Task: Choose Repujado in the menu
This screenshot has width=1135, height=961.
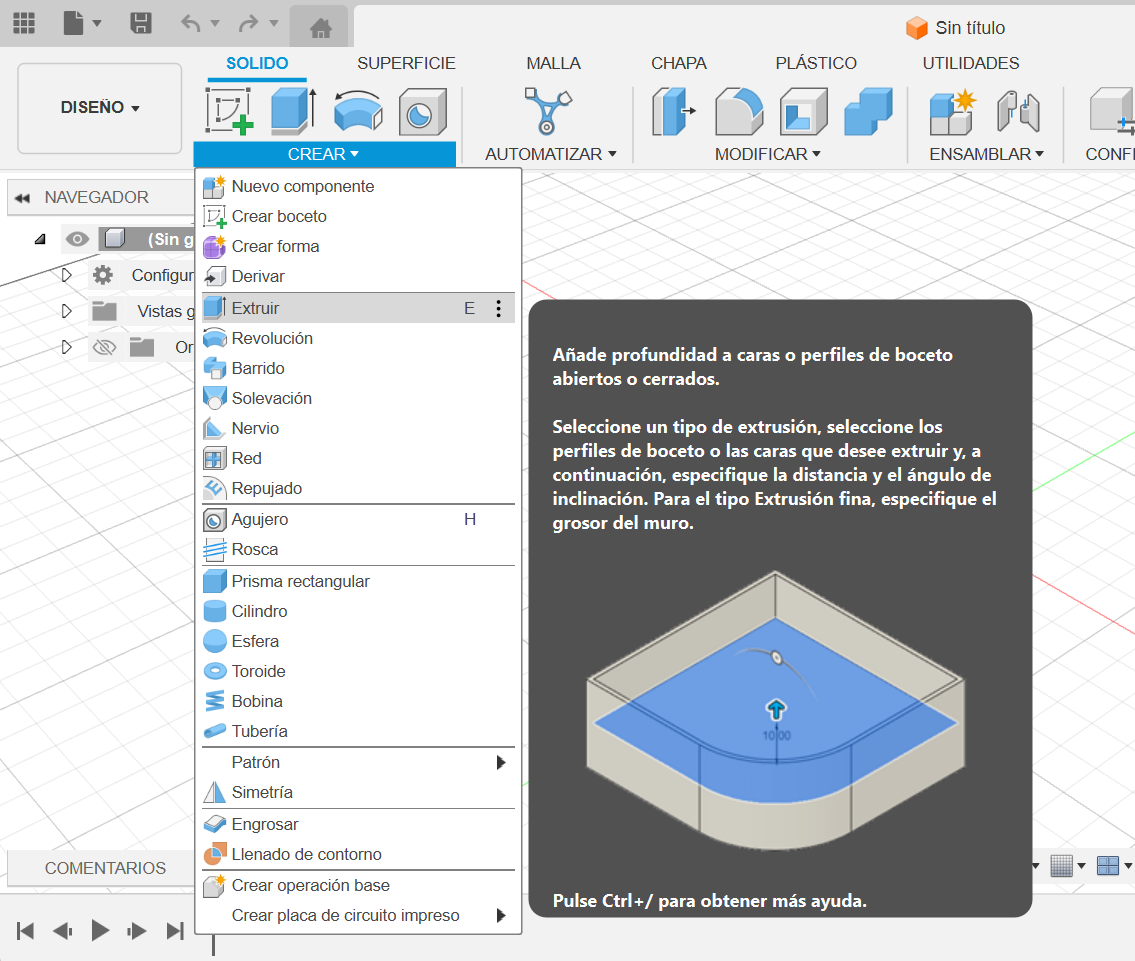Action: point(358,488)
